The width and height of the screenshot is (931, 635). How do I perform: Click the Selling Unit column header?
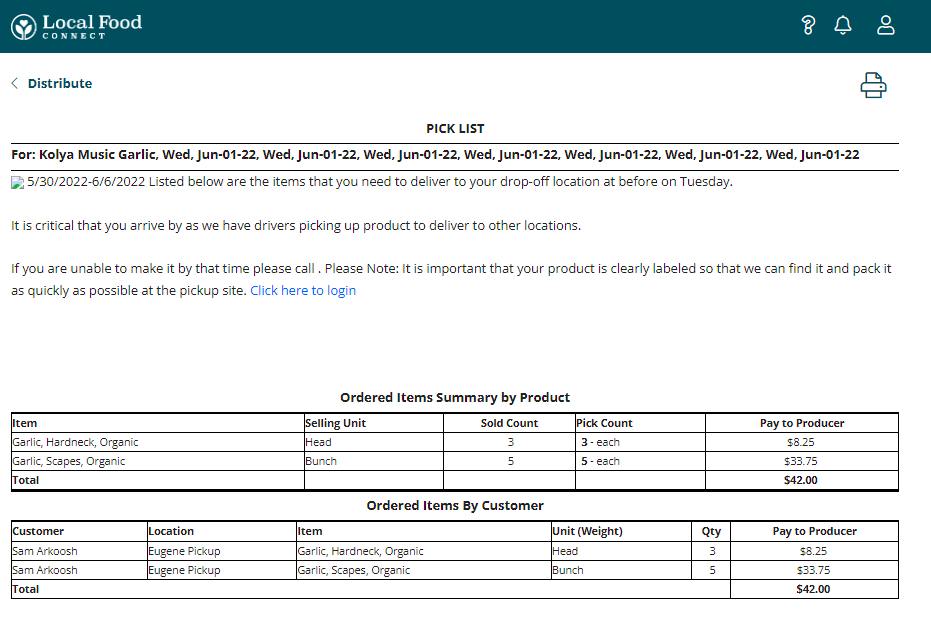tap(335, 423)
